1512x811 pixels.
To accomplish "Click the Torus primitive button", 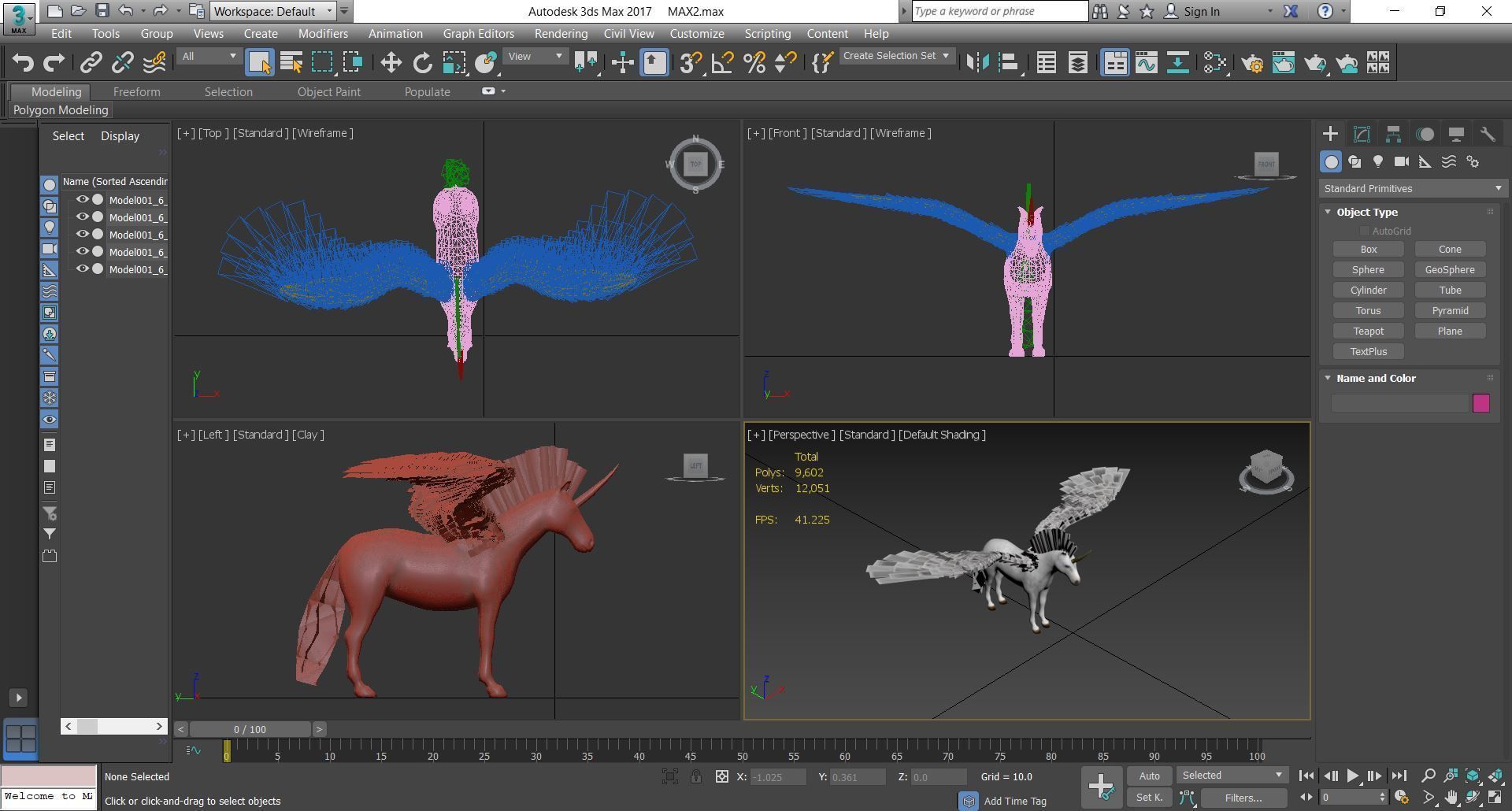I will point(1369,311).
